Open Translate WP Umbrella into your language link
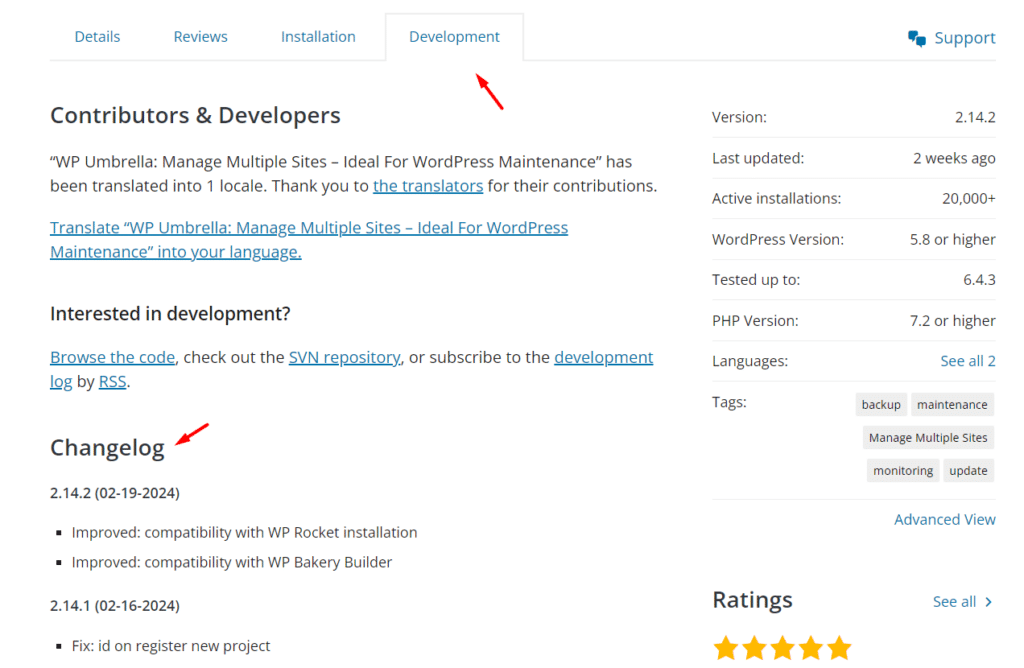1024x668 pixels. tap(309, 240)
